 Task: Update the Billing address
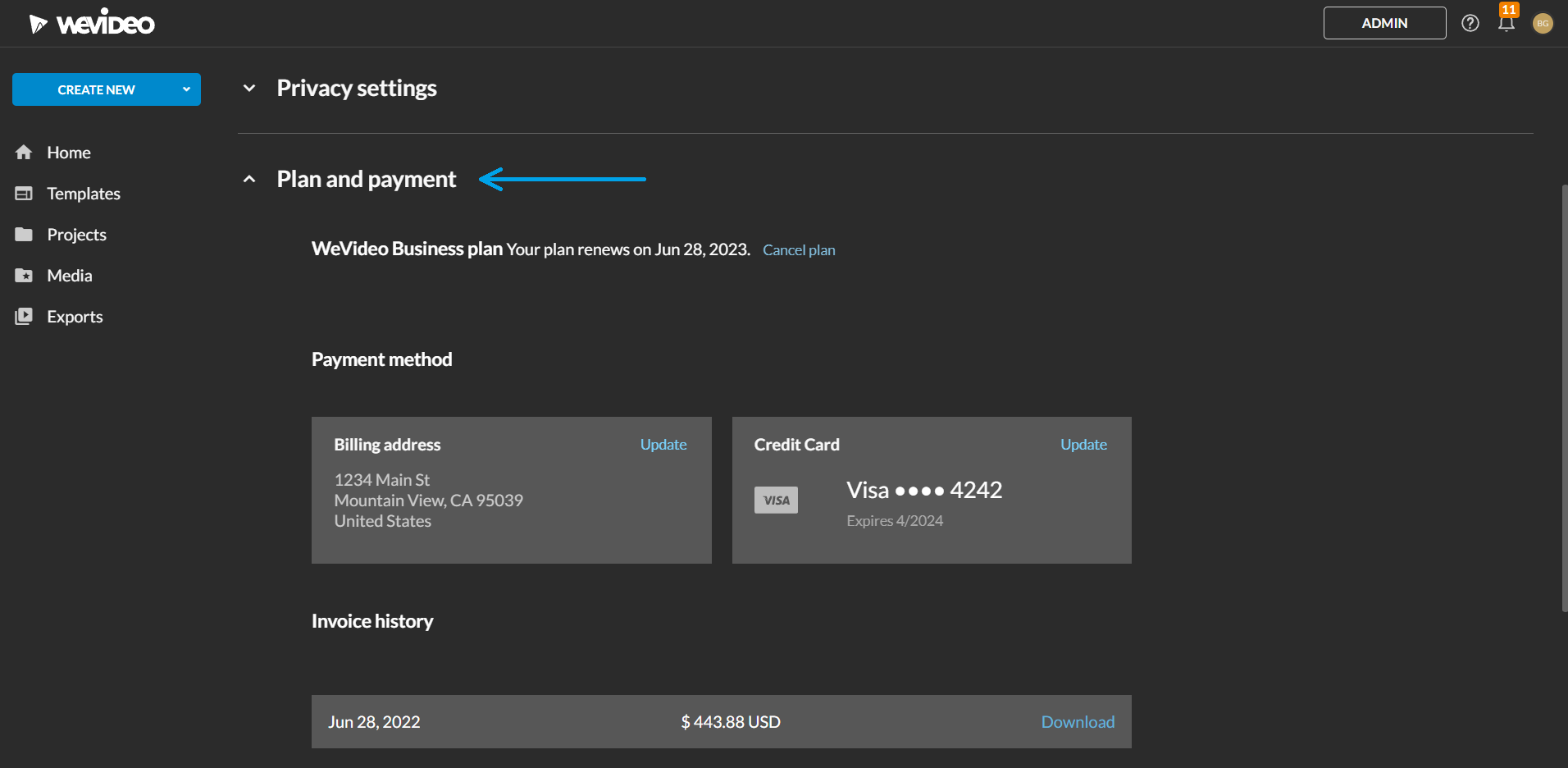(663, 445)
